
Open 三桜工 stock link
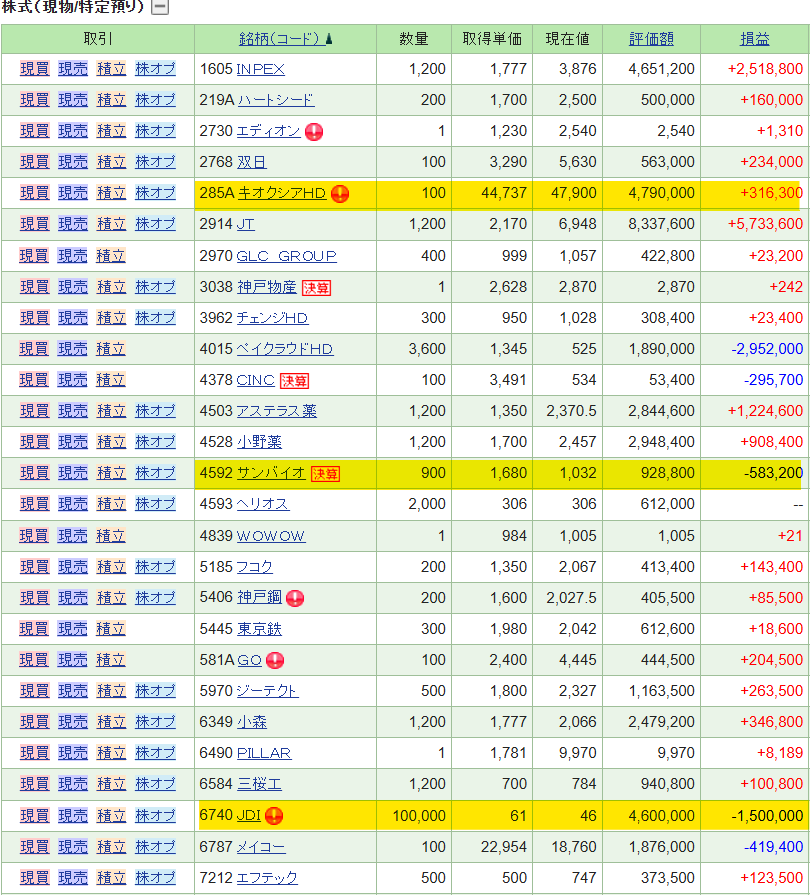pyautogui.click(x=260, y=784)
